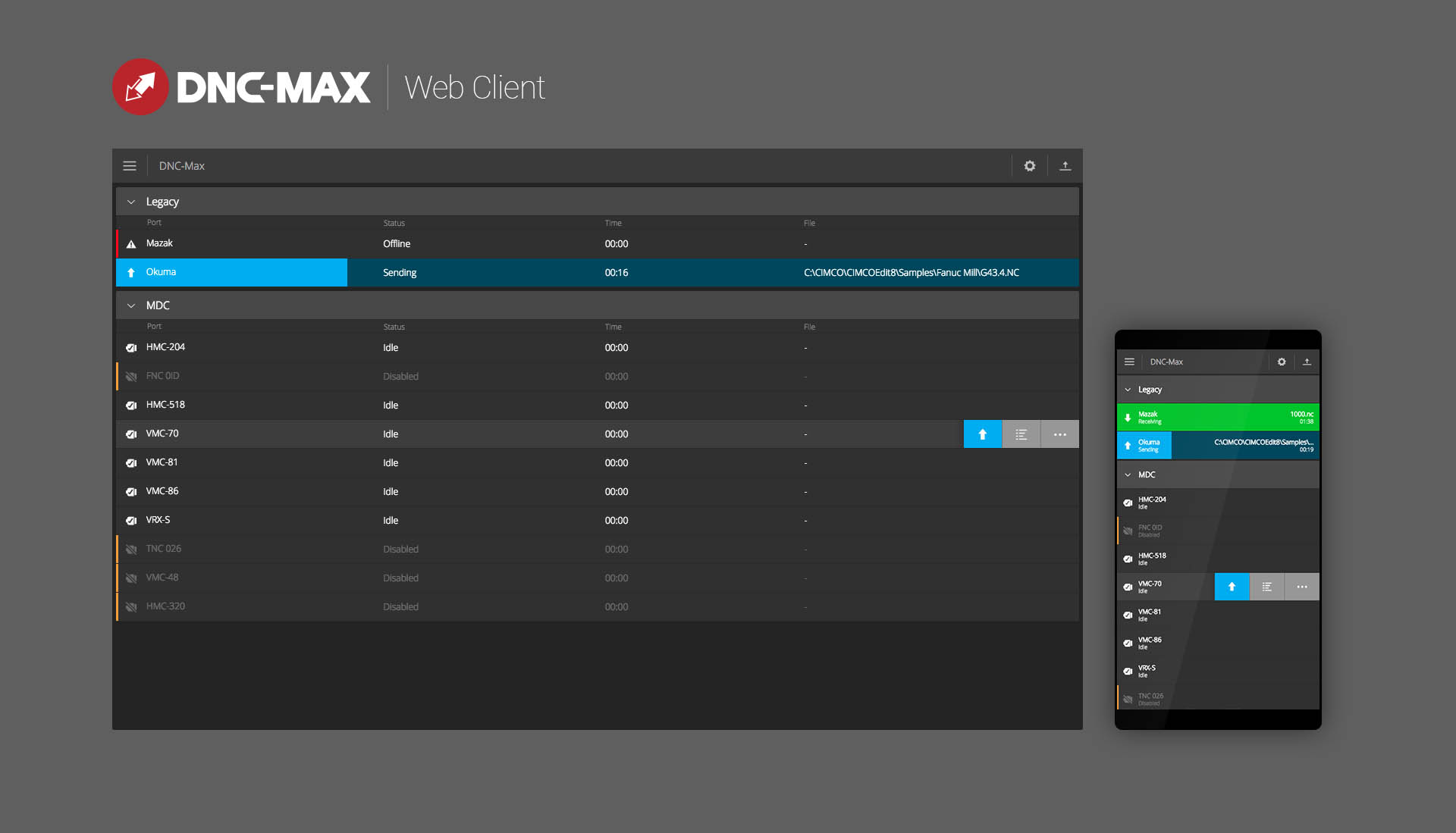This screenshot has width=1456, height=833.
Task: Click blue send arrow on VMC-70 row
Action: (982, 434)
